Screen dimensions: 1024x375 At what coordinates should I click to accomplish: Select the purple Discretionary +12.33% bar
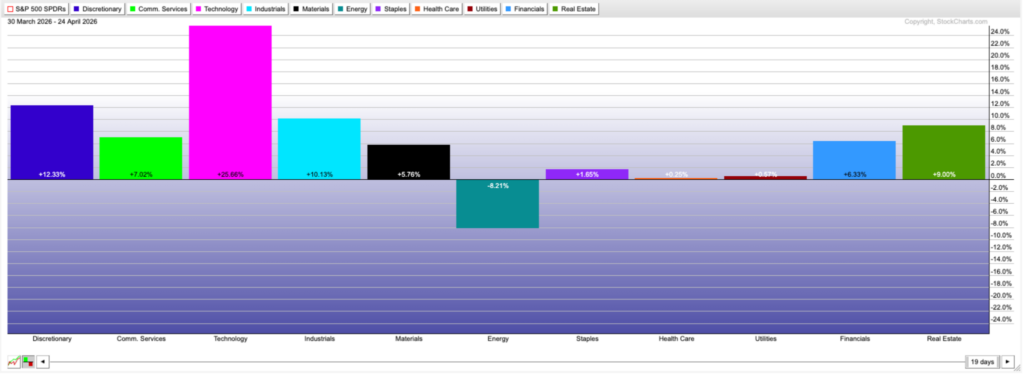point(52,142)
